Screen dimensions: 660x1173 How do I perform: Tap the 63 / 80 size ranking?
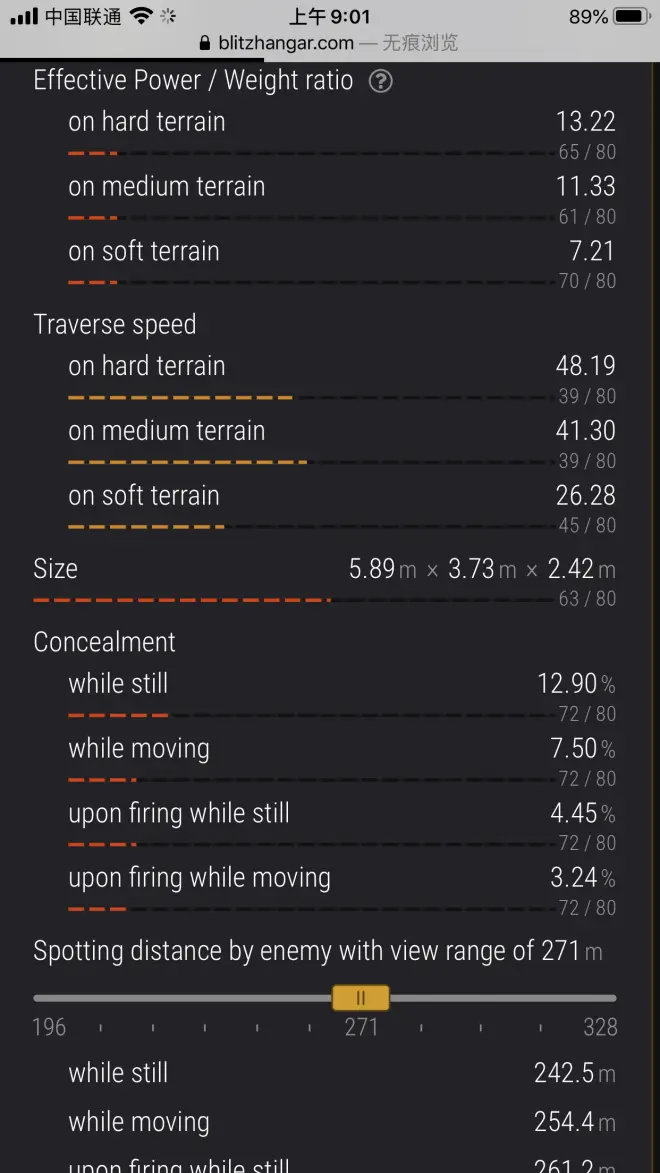tap(587, 598)
